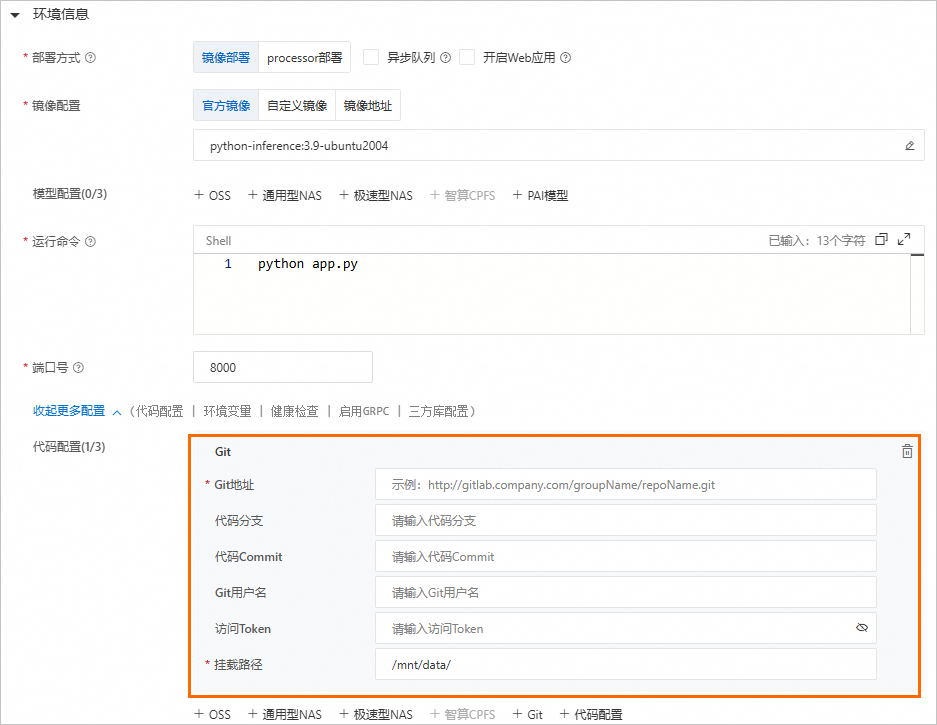
Task: Click the 8000 port number field
Action: click(283, 367)
